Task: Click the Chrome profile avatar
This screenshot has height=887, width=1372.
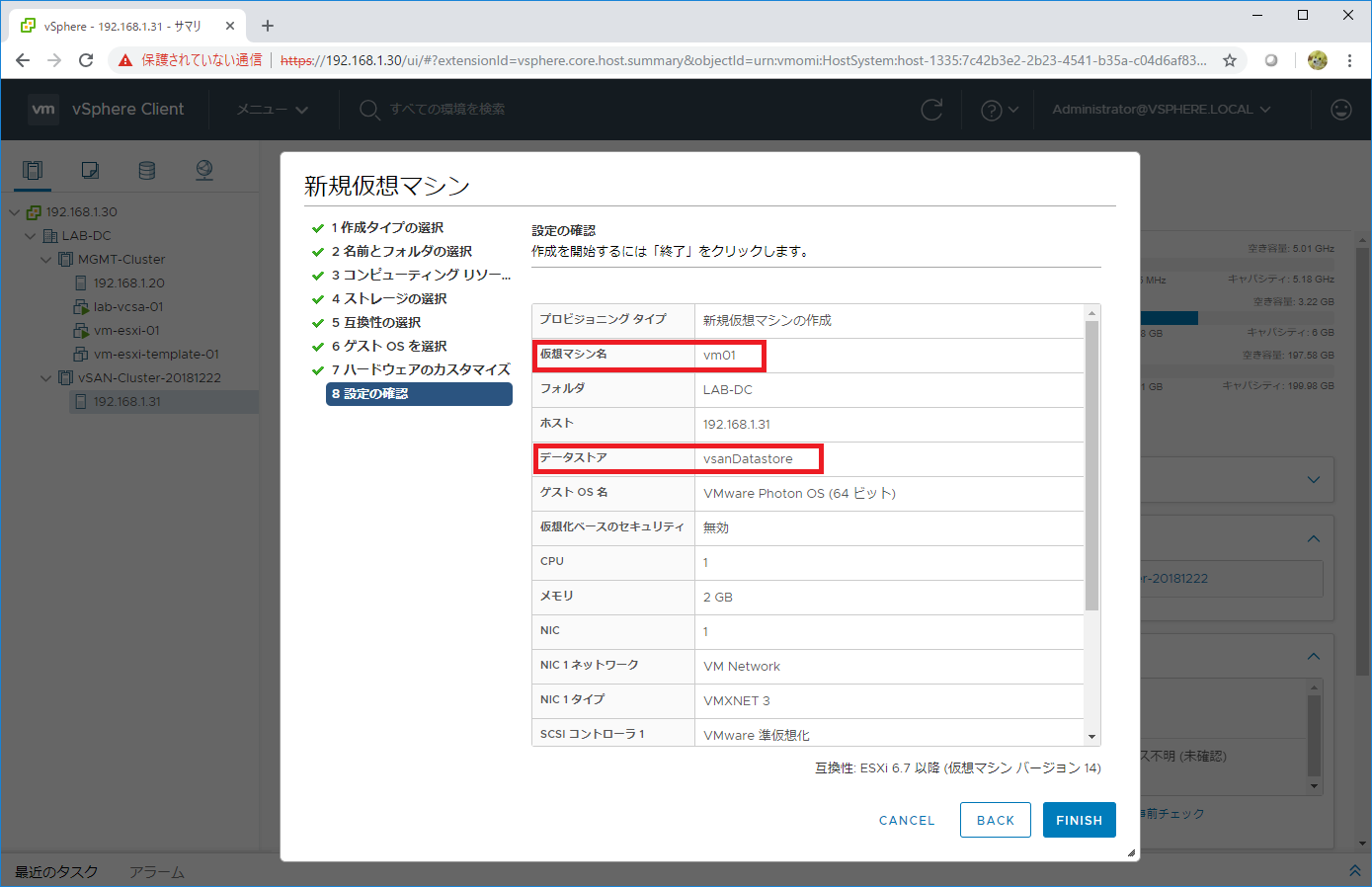Action: [x=1318, y=60]
